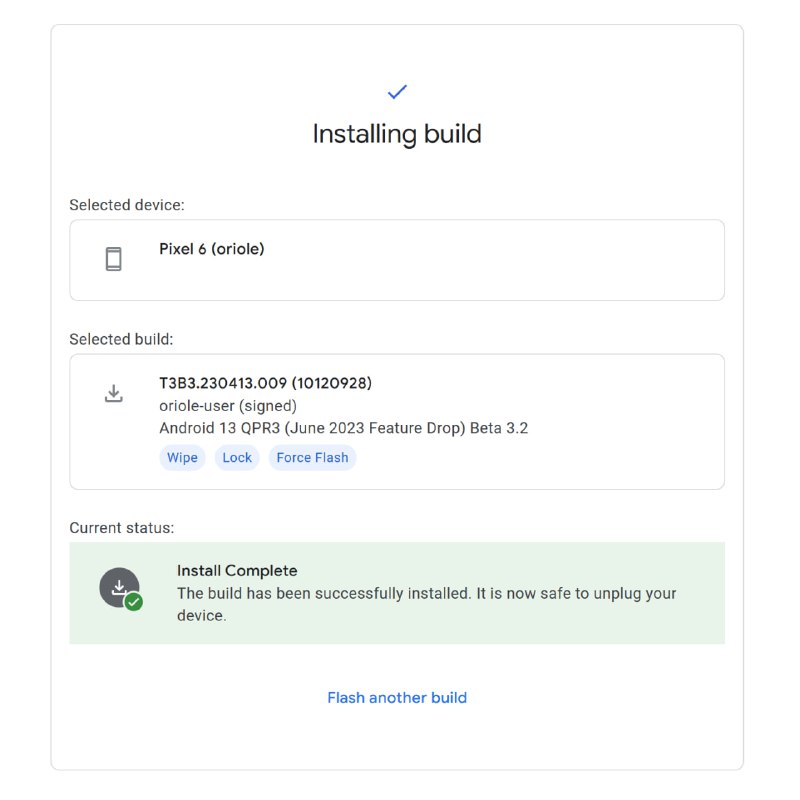Click build ID T3B3.230413.009 (10120928)

click(265, 383)
